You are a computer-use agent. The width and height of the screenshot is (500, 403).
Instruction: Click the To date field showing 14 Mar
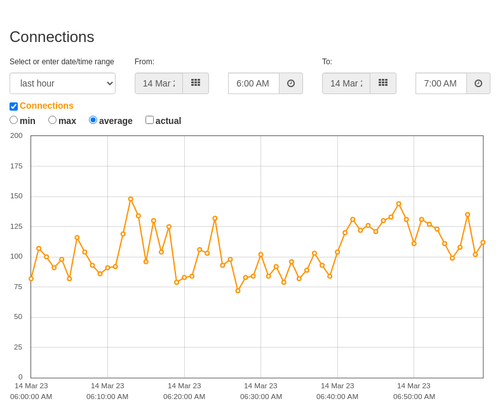pos(346,83)
